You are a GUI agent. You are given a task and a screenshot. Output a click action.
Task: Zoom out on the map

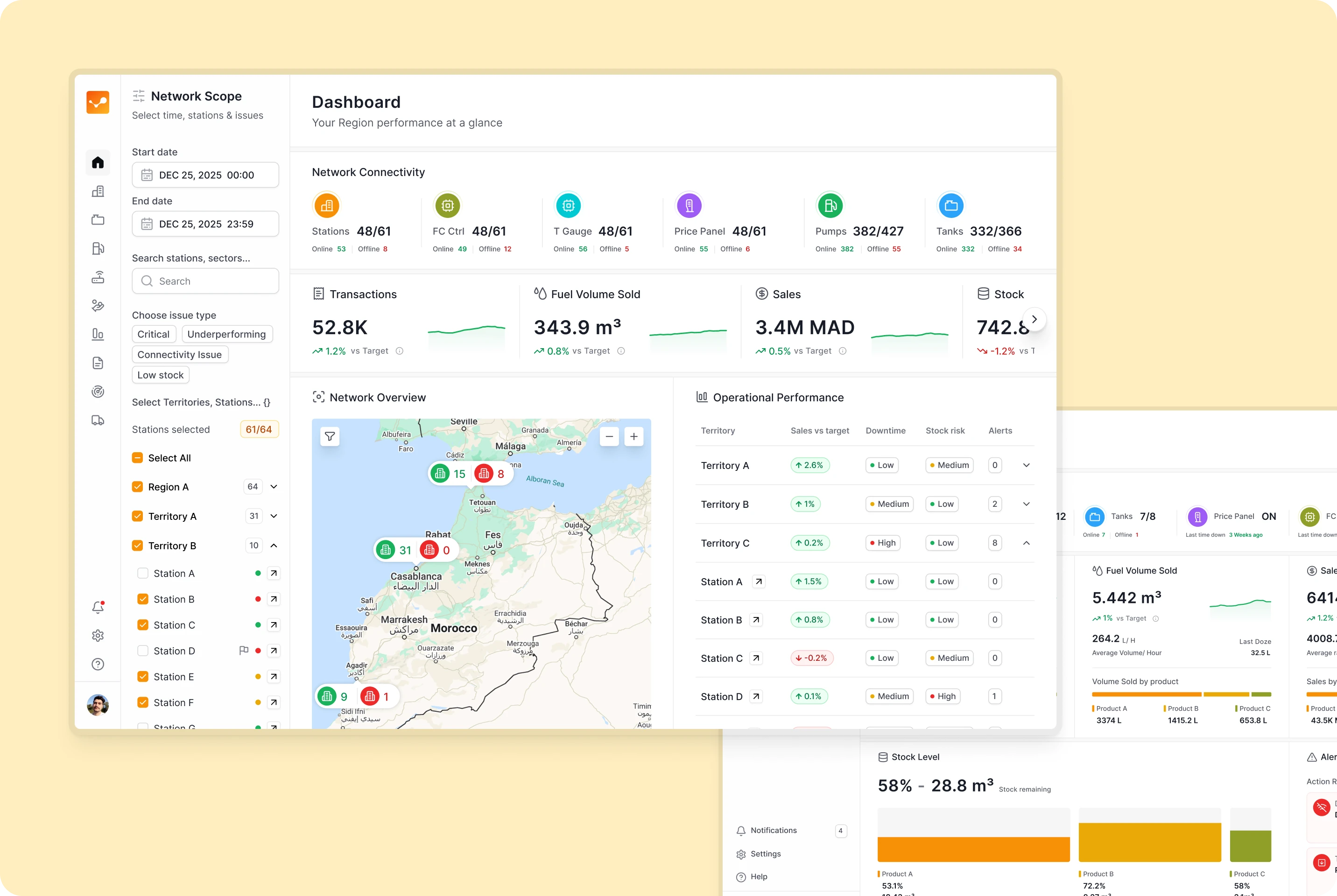609,437
